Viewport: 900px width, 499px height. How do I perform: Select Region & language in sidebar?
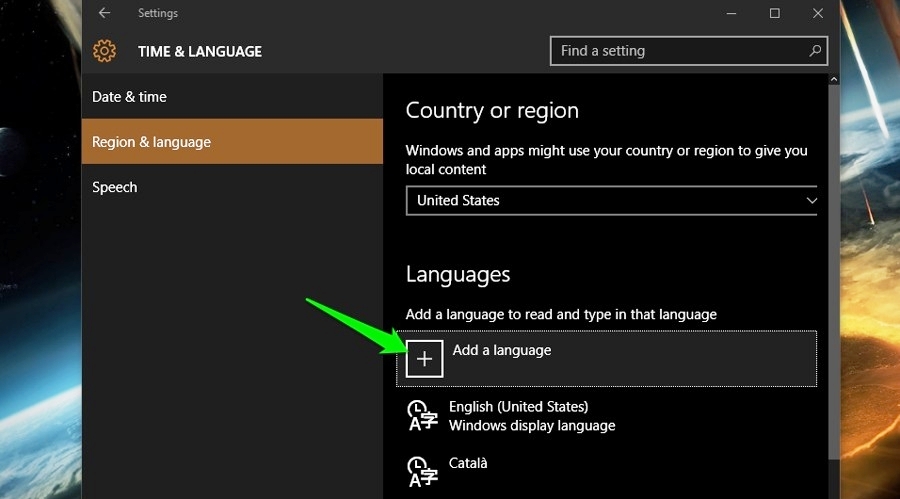[x=232, y=141]
